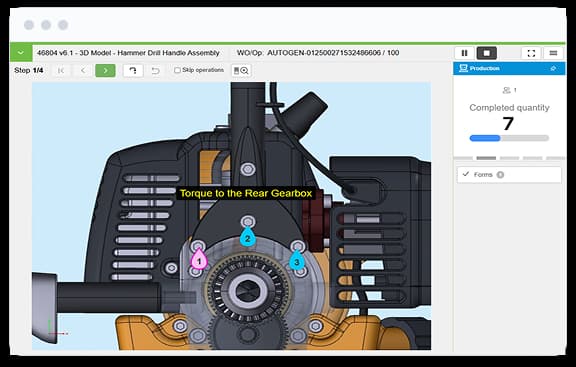Click the undo arrow icon

(156, 71)
